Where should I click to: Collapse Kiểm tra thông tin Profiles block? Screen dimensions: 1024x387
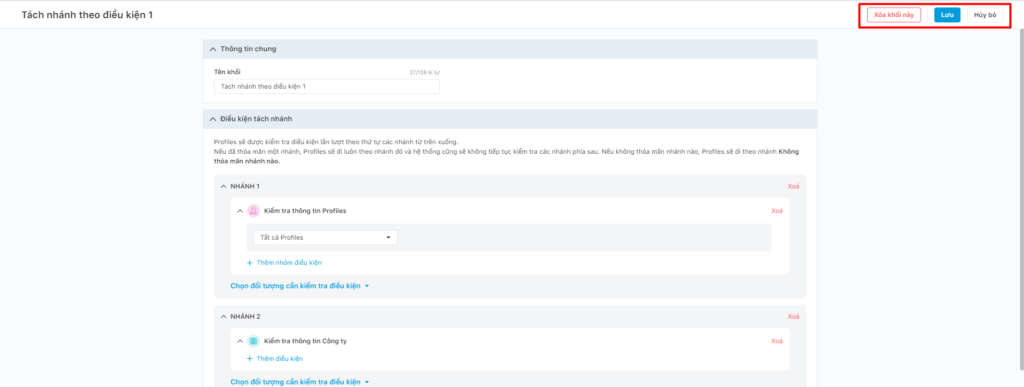(x=240, y=211)
